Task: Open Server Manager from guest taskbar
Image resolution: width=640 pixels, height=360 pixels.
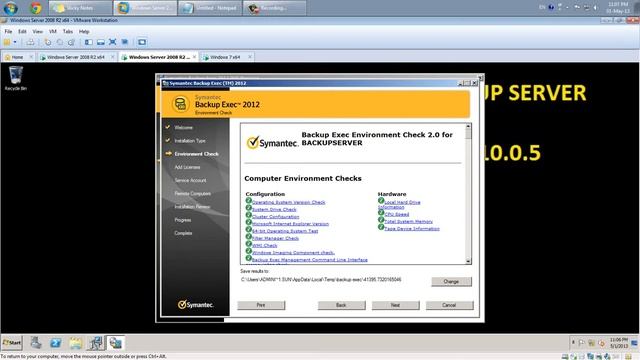Action: 36,343
